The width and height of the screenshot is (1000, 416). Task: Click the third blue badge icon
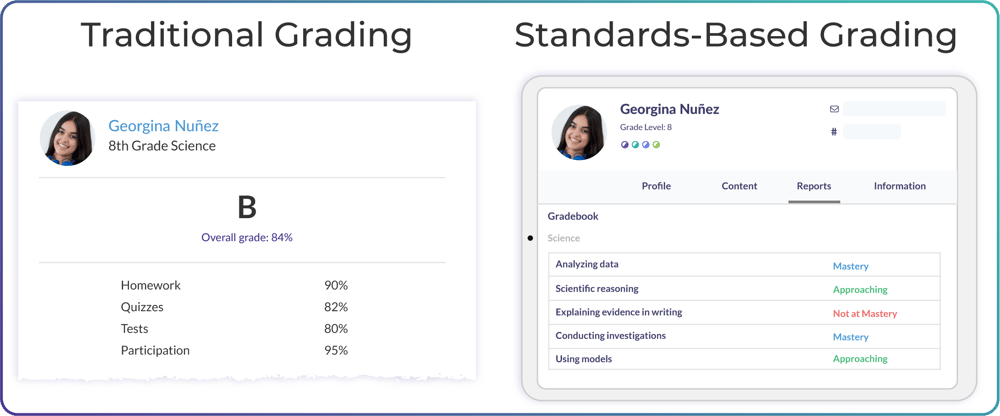(646, 145)
